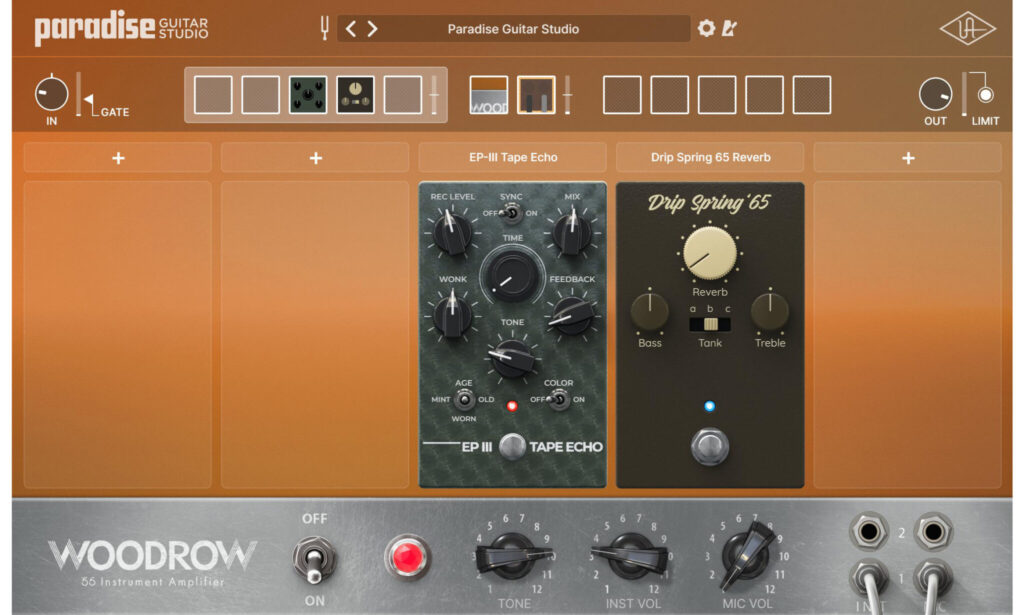Select the Woodrow amp thumbnail slot
The width and height of the screenshot is (1024, 615).
pos(489,95)
